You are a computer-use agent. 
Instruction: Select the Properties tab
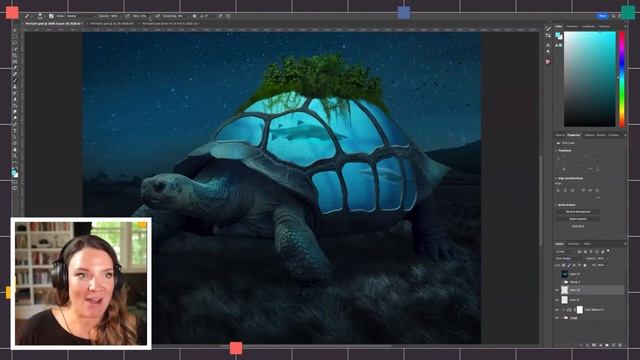[x=574, y=135]
